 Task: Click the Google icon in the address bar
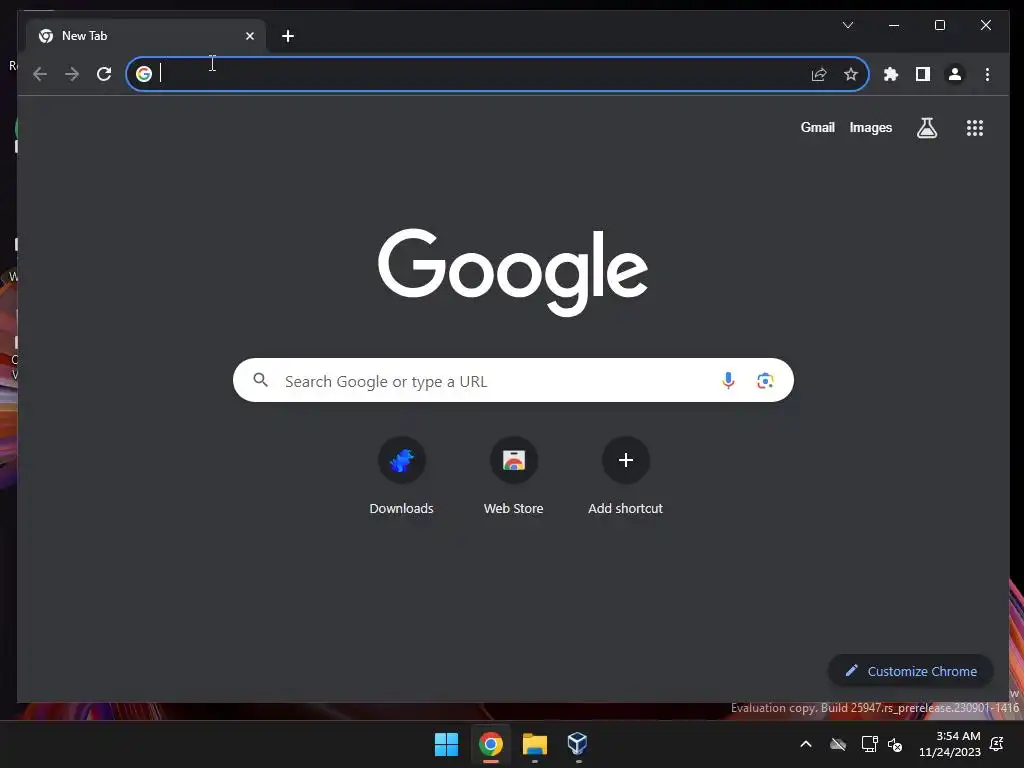(x=144, y=74)
